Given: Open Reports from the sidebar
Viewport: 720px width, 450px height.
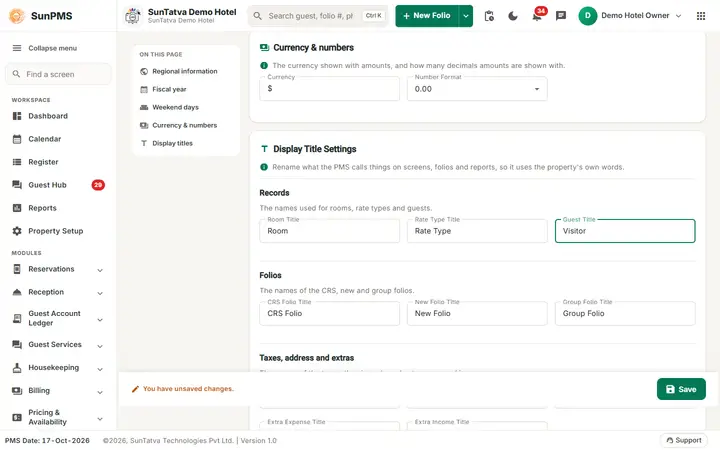Looking at the screenshot, I should click(58, 208).
